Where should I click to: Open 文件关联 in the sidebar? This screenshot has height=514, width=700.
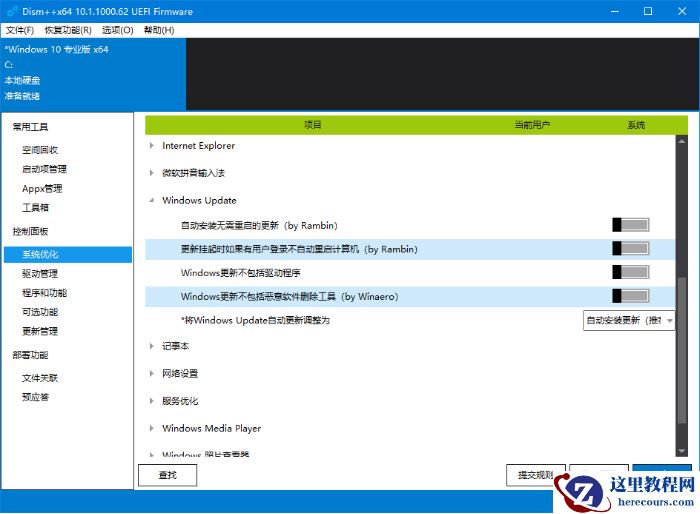(x=40, y=378)
